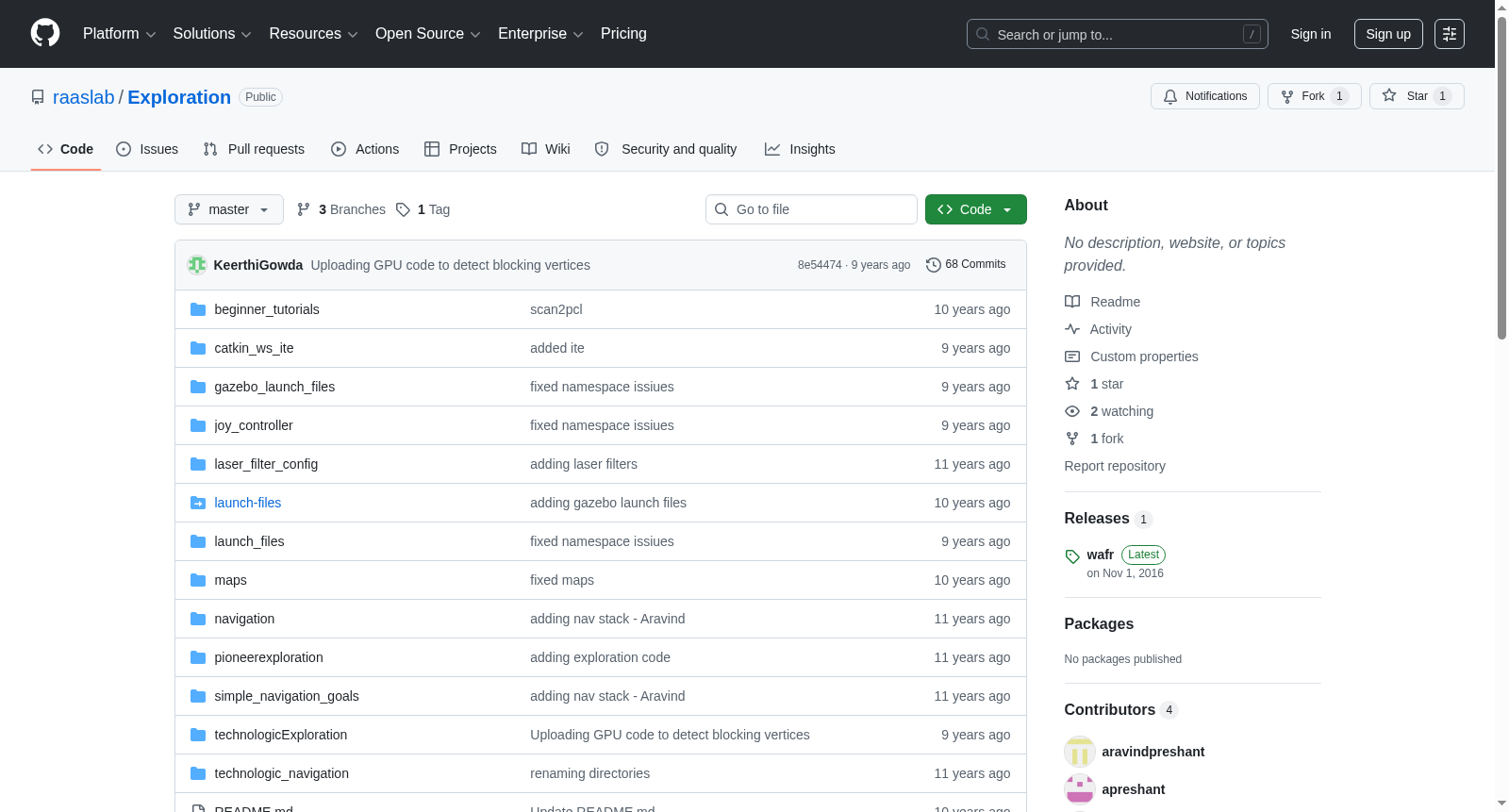The height and width of the screenshot is (812, 1509).
Task: Open the Pricing page
Action: click(623, 34)
